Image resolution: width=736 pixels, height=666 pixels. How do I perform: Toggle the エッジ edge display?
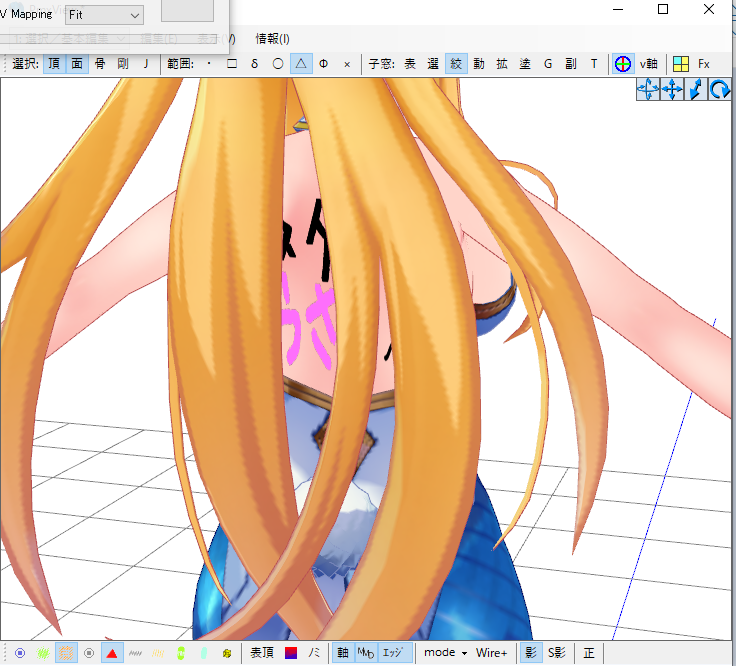(x=393, y=653)
